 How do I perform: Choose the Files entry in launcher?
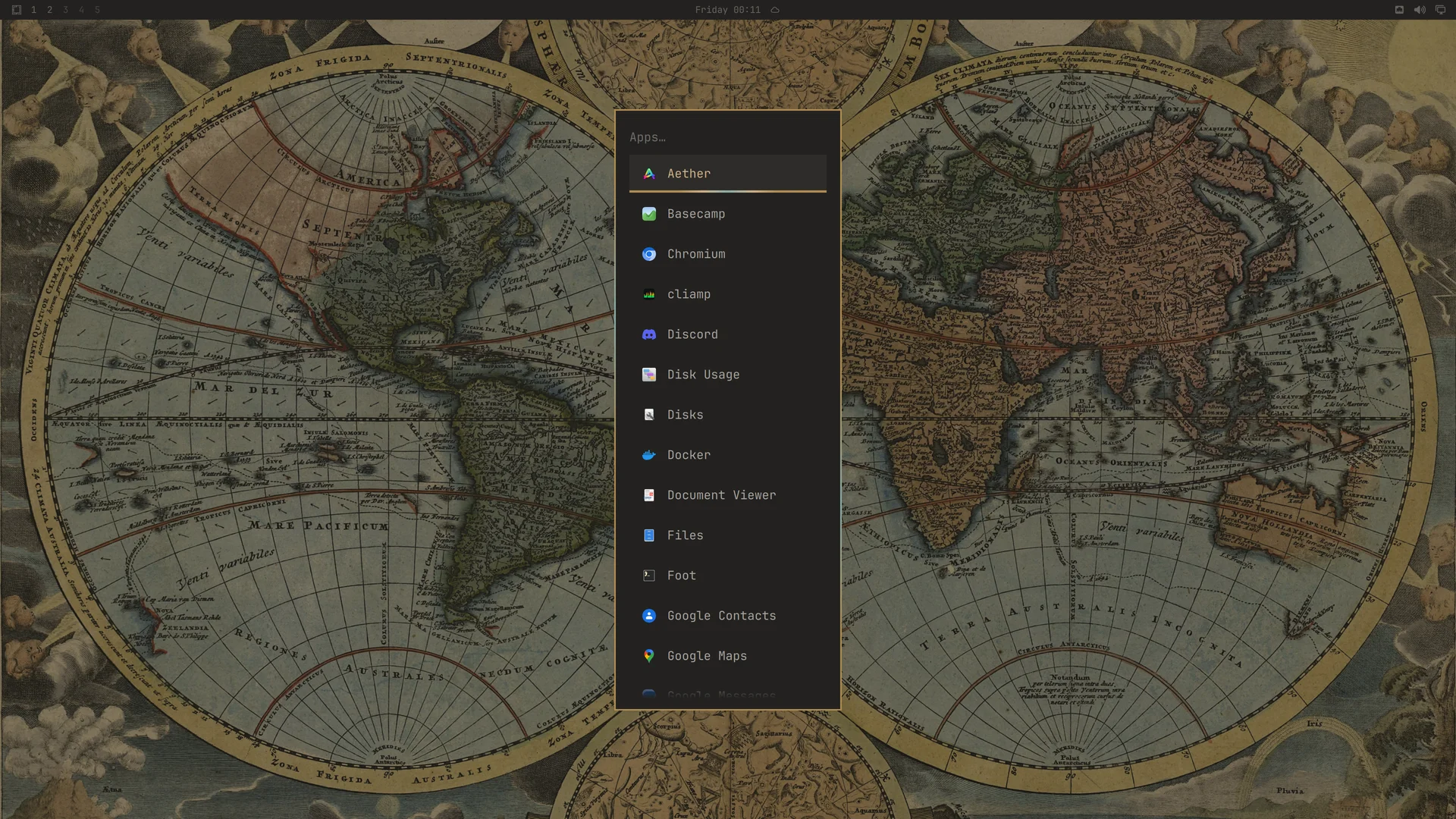pos(728,535)
